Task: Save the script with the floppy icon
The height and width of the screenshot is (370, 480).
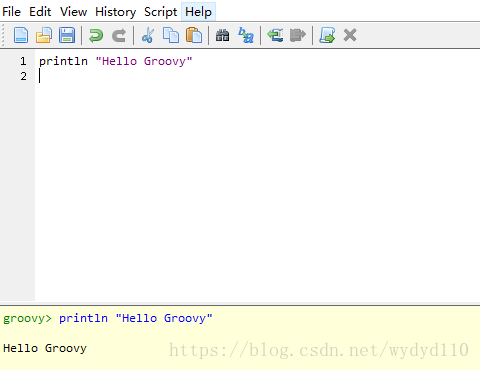Action: click(67, 35)
